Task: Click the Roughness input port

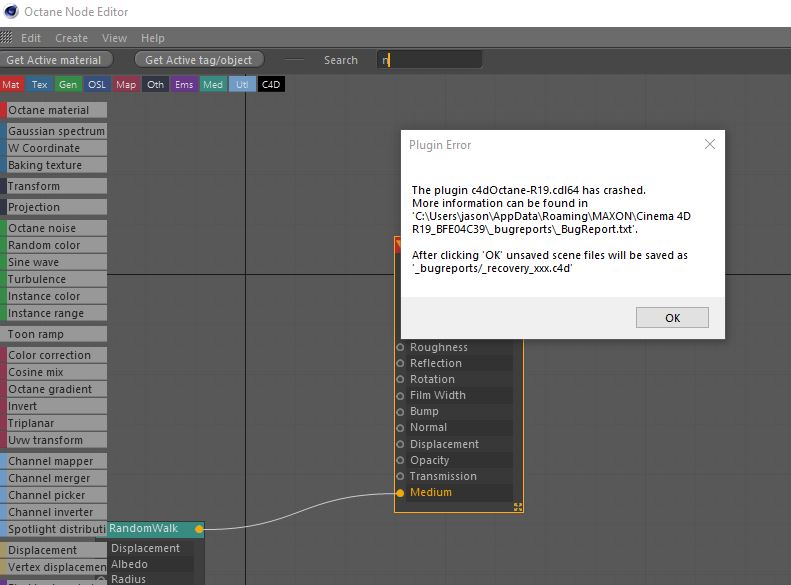Action: point(400,347)
